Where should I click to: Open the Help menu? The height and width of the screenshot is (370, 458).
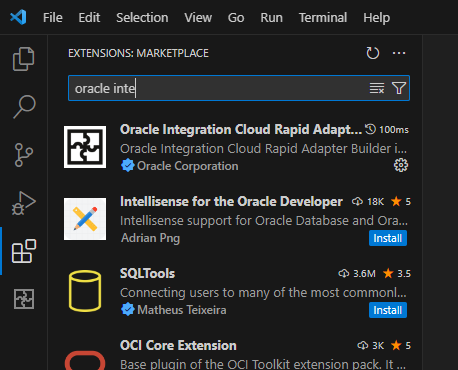point(376,18)
